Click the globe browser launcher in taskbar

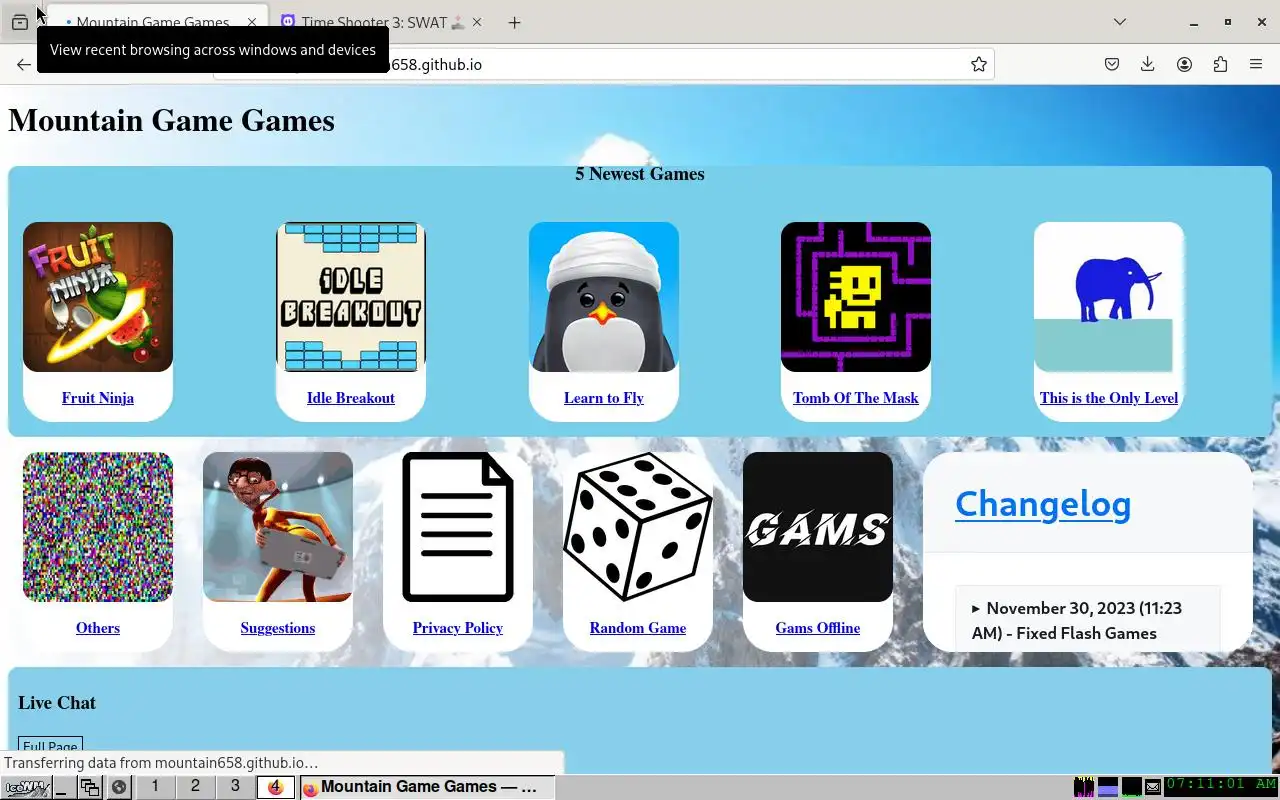[x=119, y=787]
